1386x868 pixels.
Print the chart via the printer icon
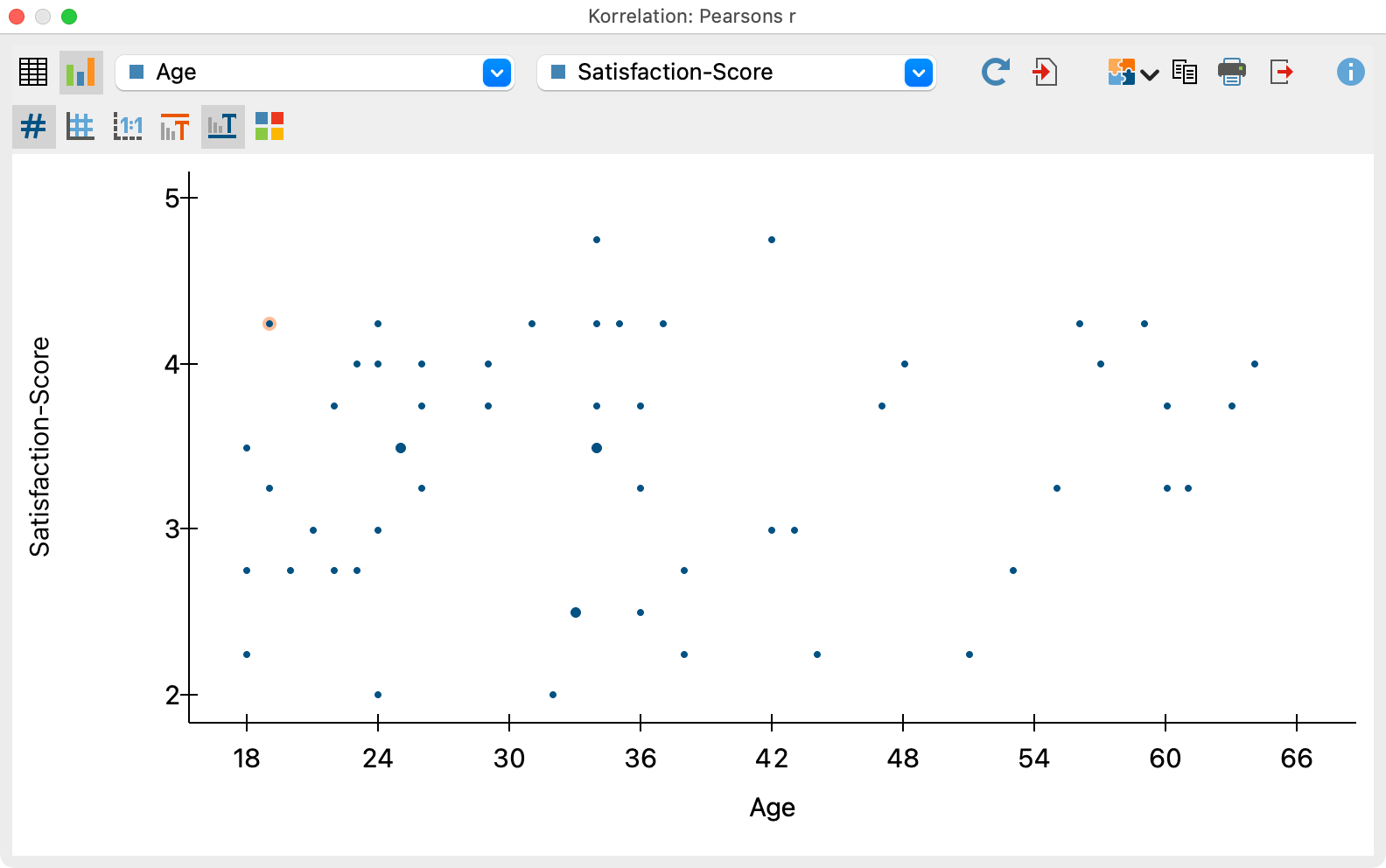1232,72
